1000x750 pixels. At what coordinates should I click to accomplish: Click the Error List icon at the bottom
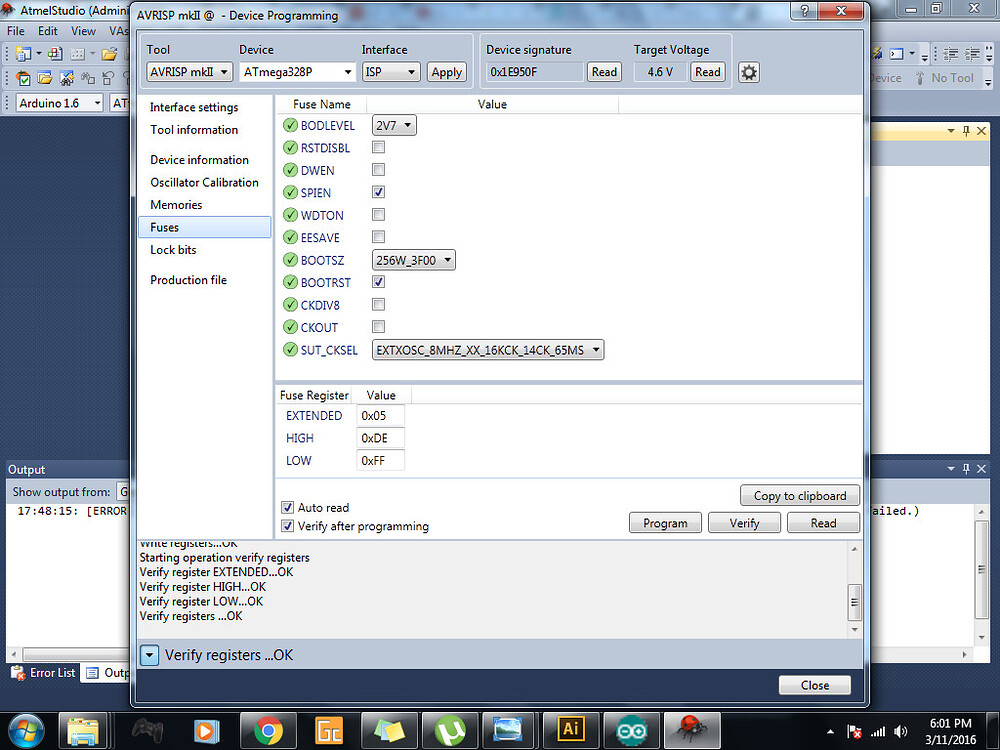(17, 673)
